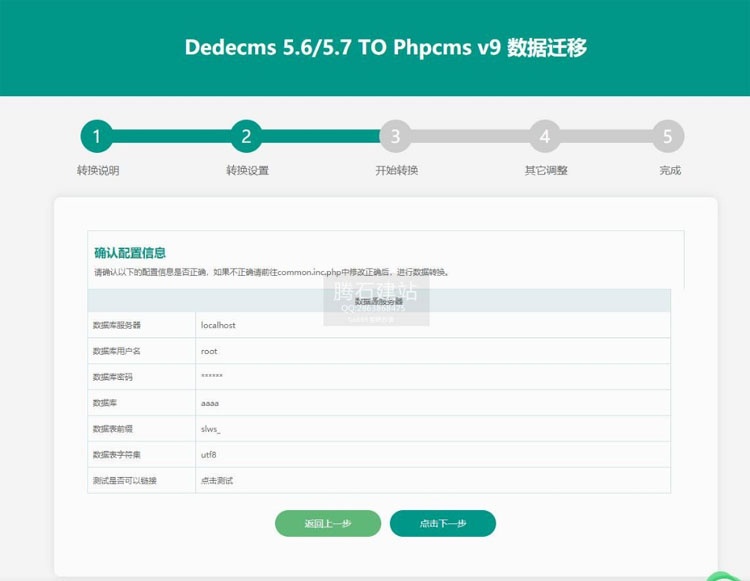Viewport: 750px width, 581px height.
Task: Click the masked password value
Action: pyautogui.click(x=211, y=376)
